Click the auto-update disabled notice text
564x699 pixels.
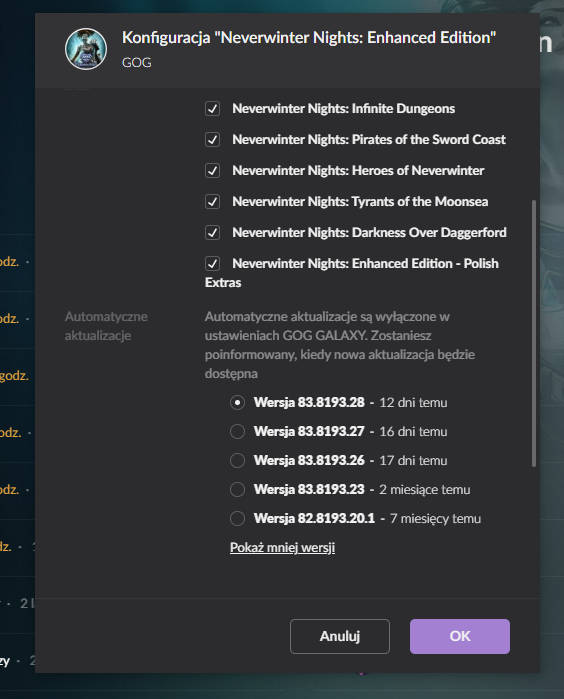340,345
